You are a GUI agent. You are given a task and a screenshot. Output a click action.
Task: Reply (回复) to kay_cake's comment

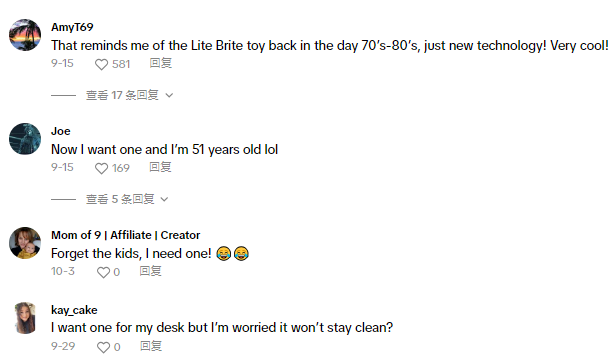coord(151,346)
